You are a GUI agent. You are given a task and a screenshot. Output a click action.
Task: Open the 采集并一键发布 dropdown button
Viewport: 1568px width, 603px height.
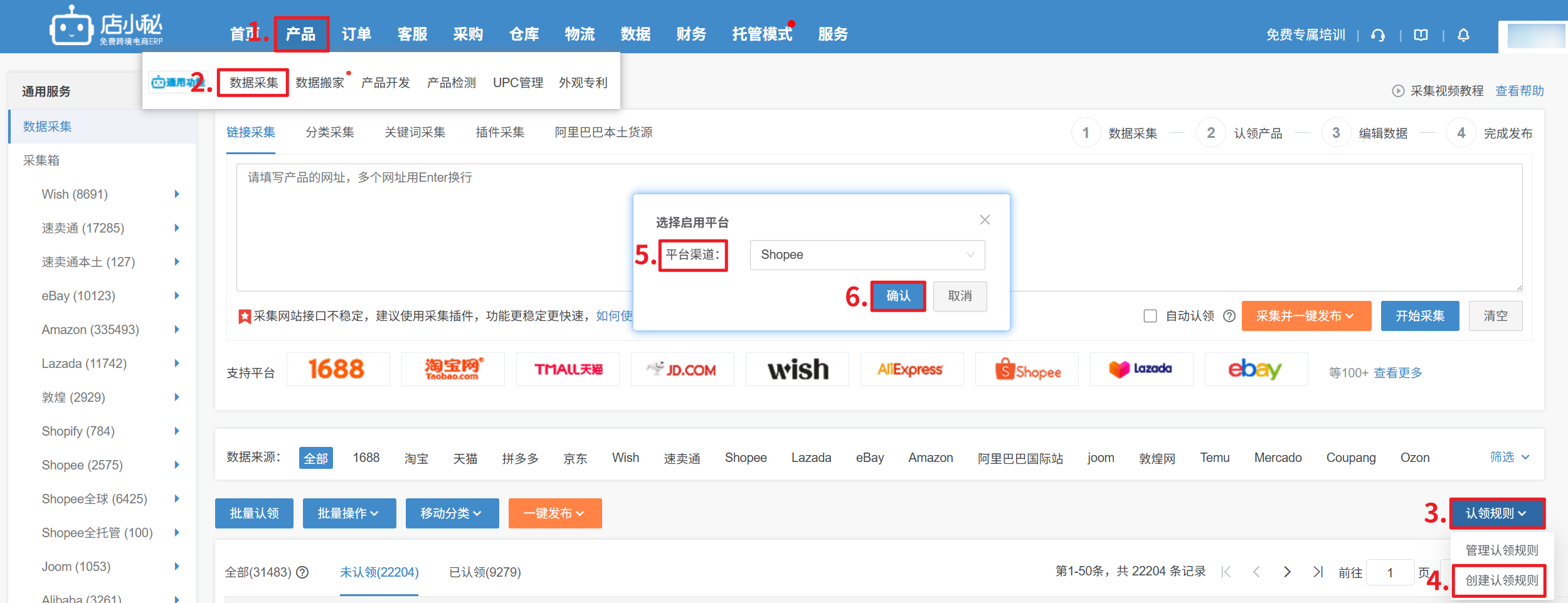pyautogui.click(x=1306, y=316)
